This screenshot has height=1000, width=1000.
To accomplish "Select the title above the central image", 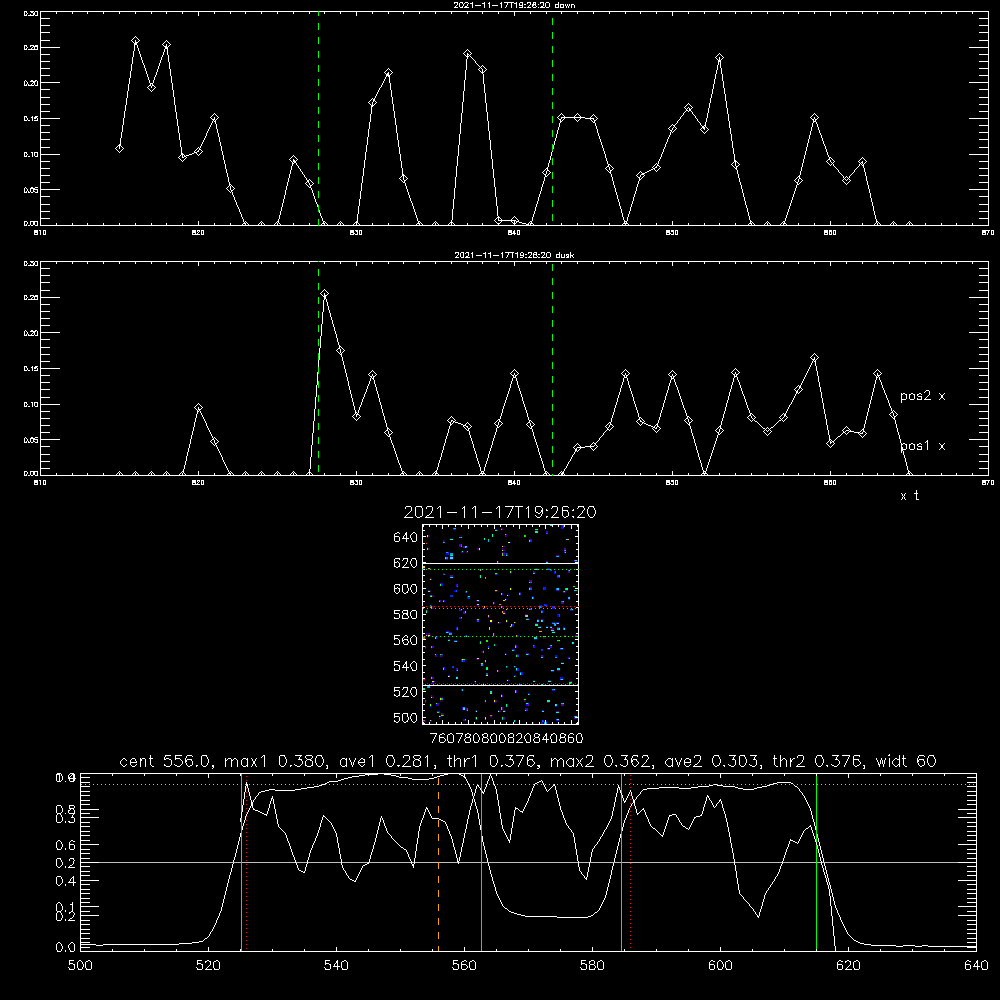I will [x=500, y=512].
